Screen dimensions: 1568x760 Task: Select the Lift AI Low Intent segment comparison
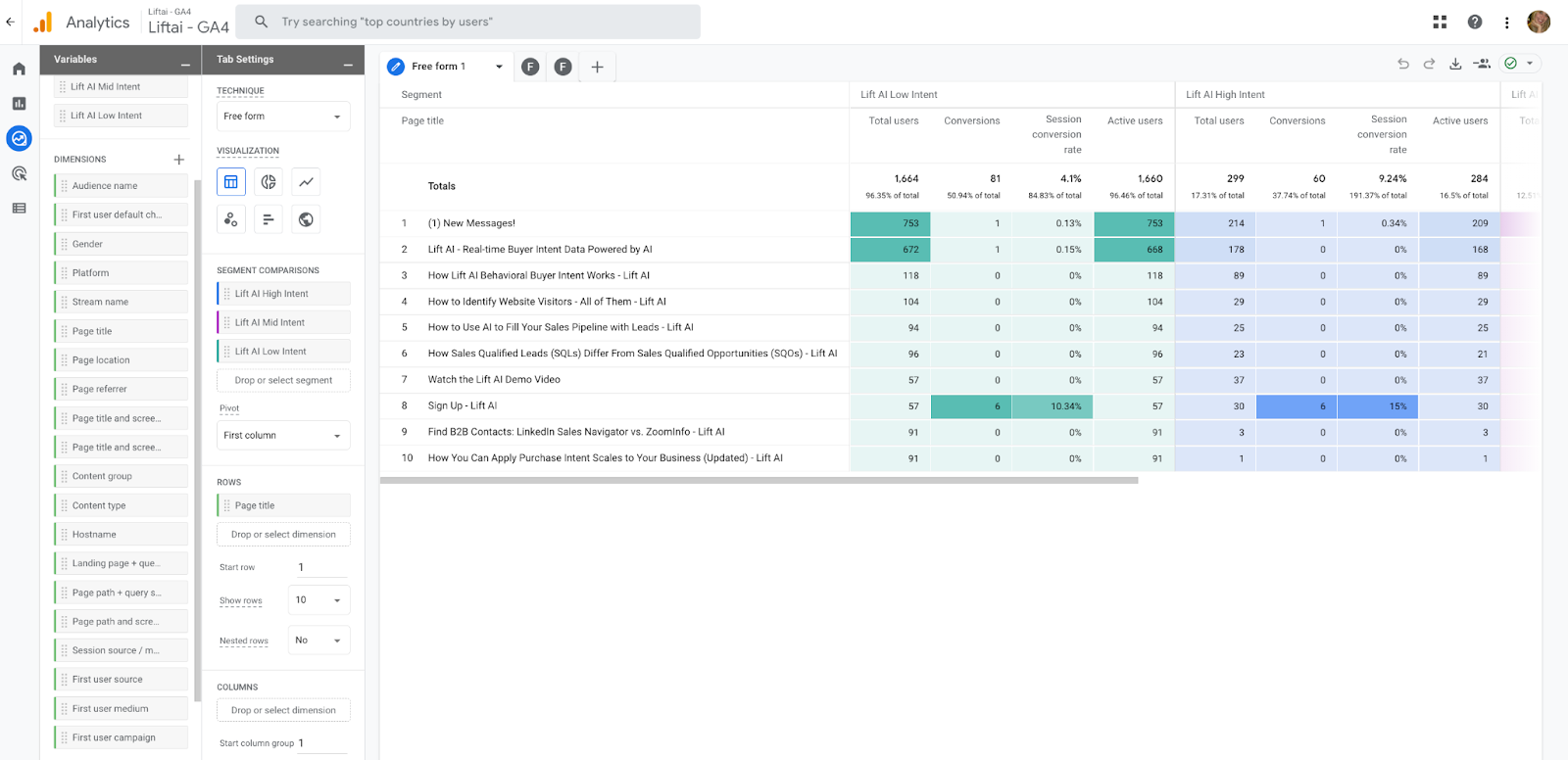pos(283,352)
